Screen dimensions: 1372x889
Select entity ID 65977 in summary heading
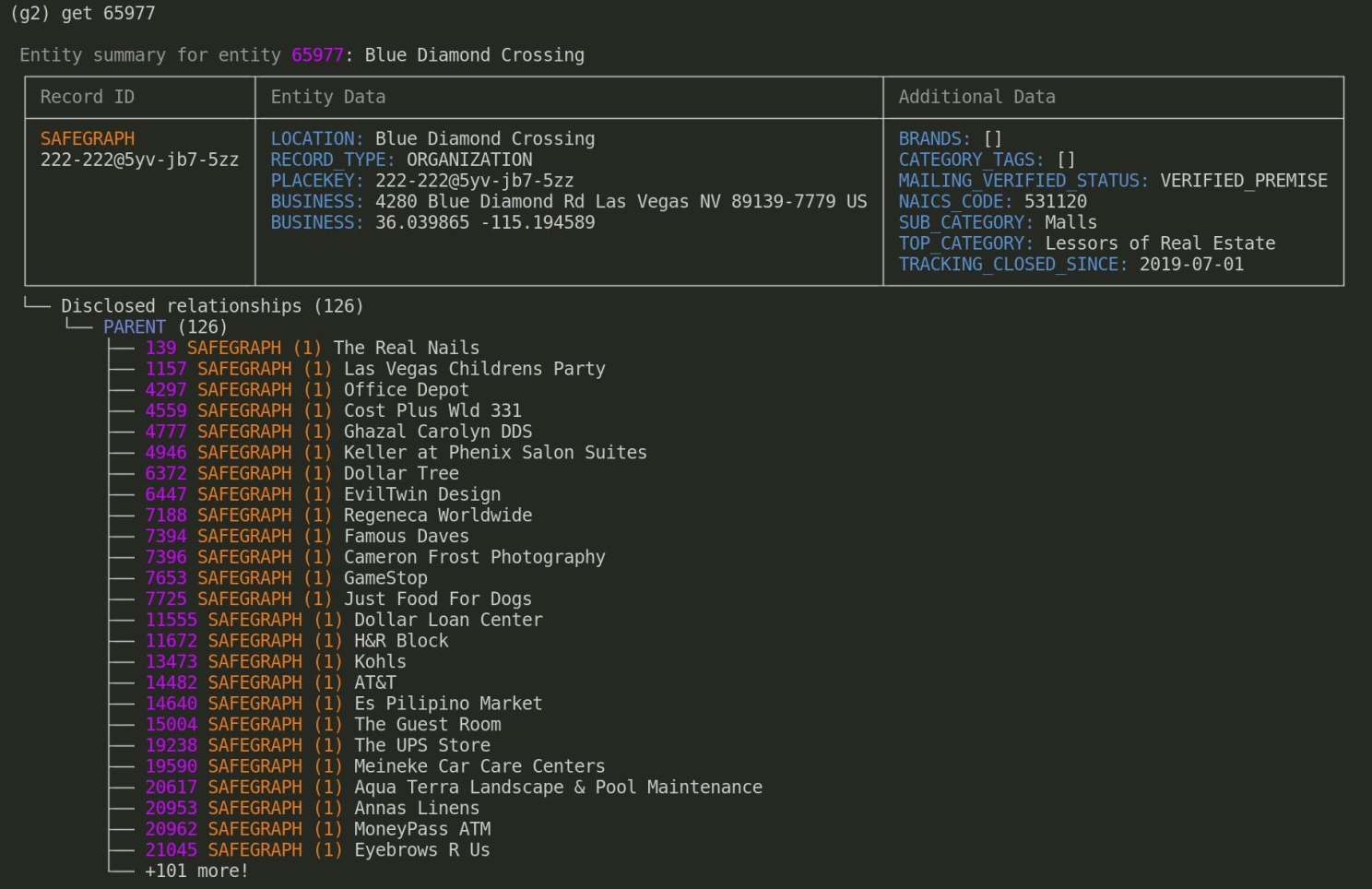(317, 55)
